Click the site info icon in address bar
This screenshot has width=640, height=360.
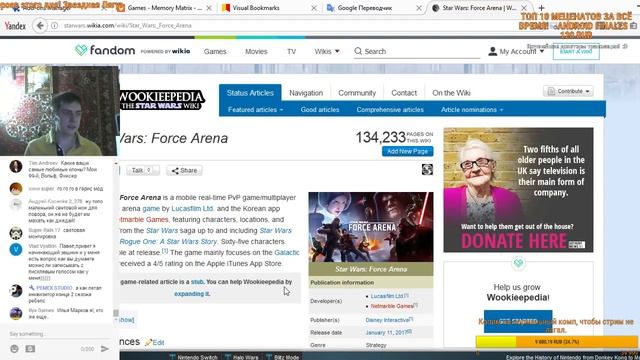pyautogui.click(x=54, y=25)
